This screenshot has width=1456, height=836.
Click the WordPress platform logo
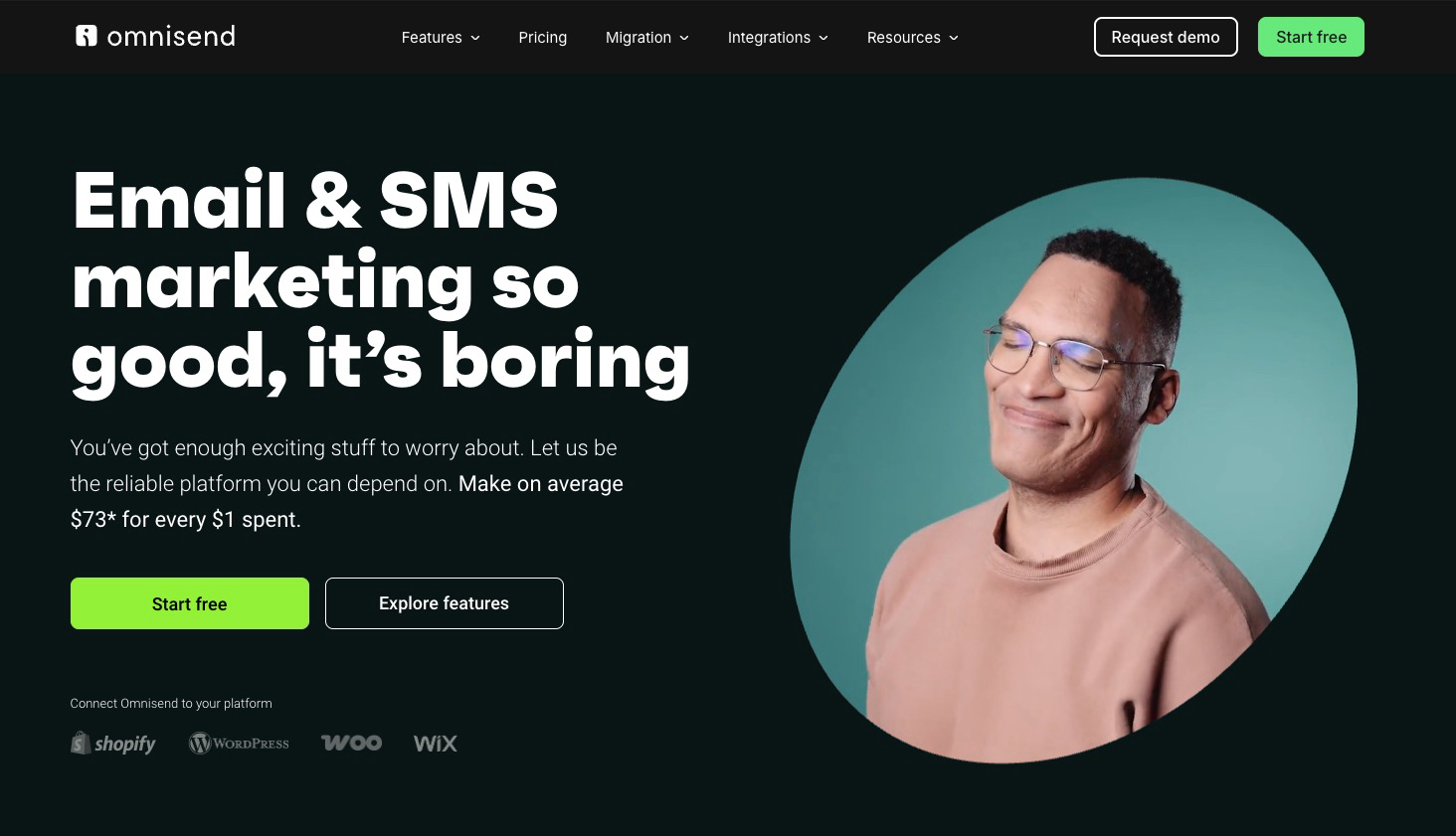(x=239, y=743)
